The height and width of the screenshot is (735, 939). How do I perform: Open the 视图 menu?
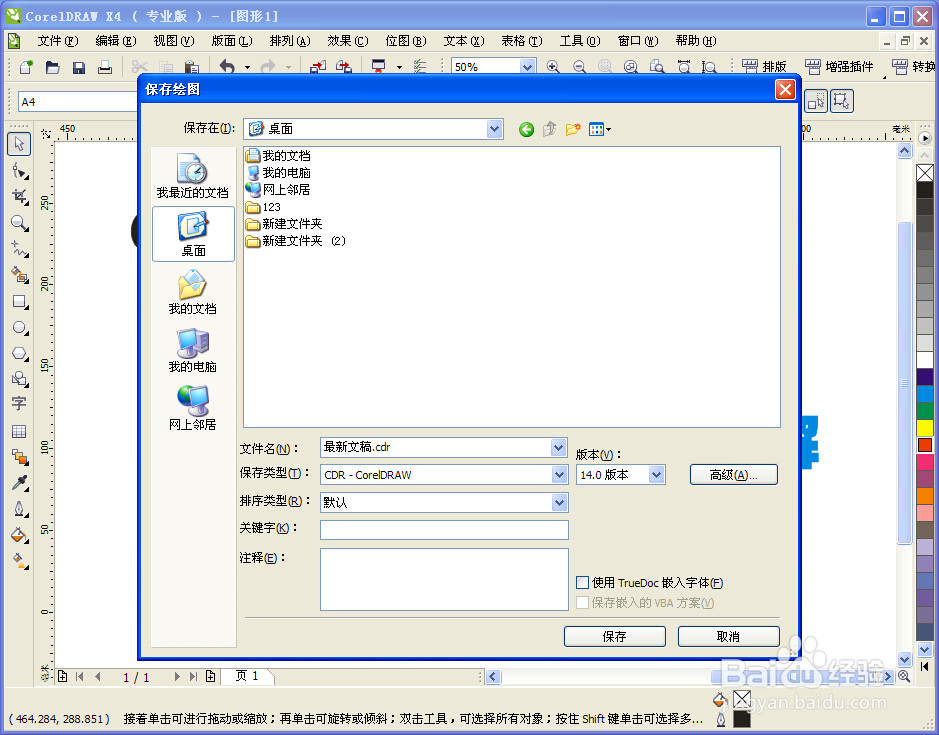pyautogui.click(x=174, y=41)
